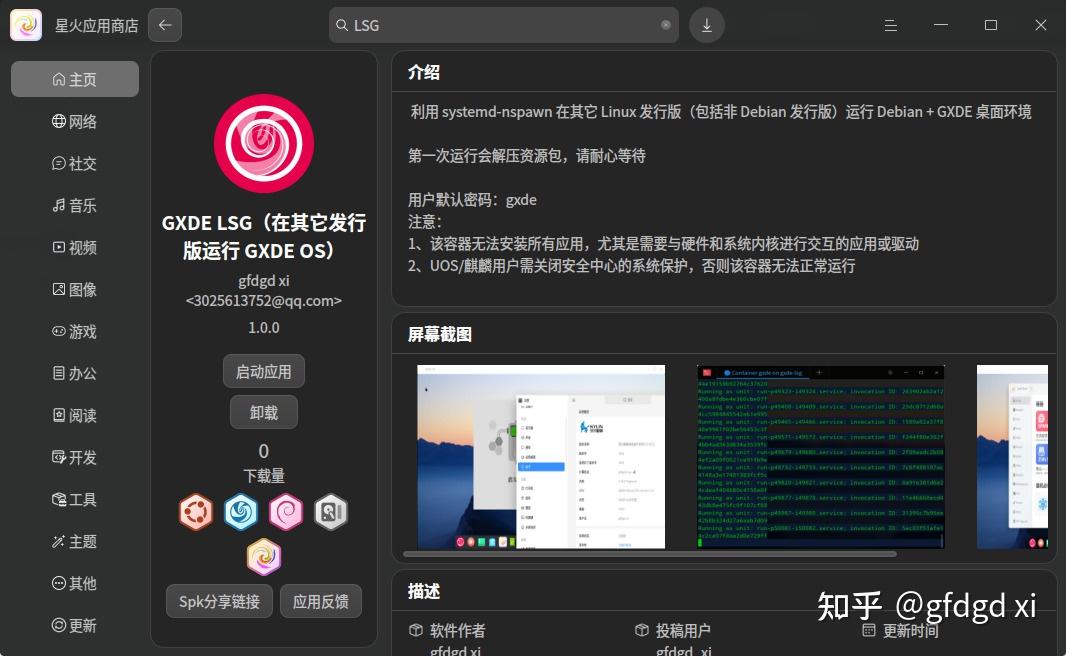Select the 开发 category
1066x656 pixels.
74,457
